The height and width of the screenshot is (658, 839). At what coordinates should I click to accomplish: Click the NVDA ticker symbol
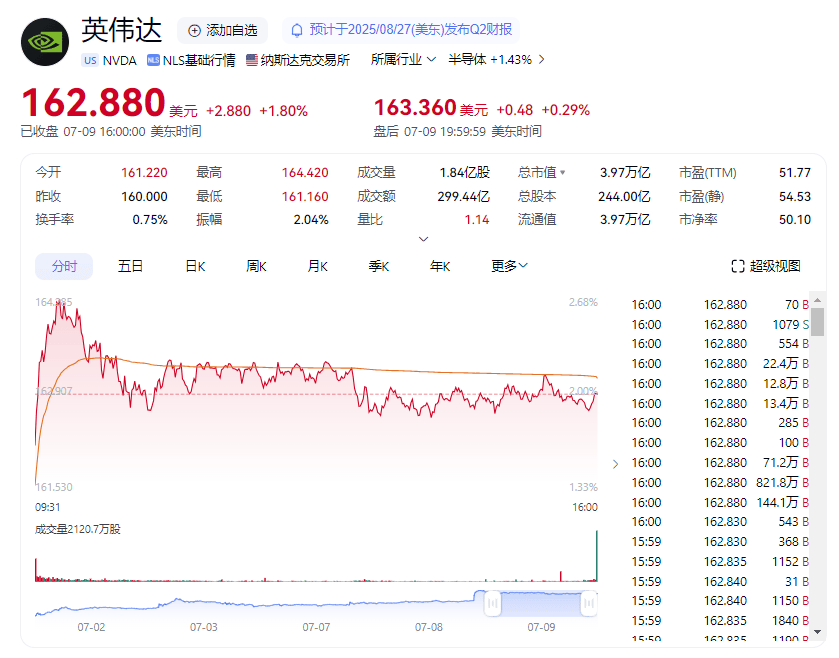(x=119, y=60)
